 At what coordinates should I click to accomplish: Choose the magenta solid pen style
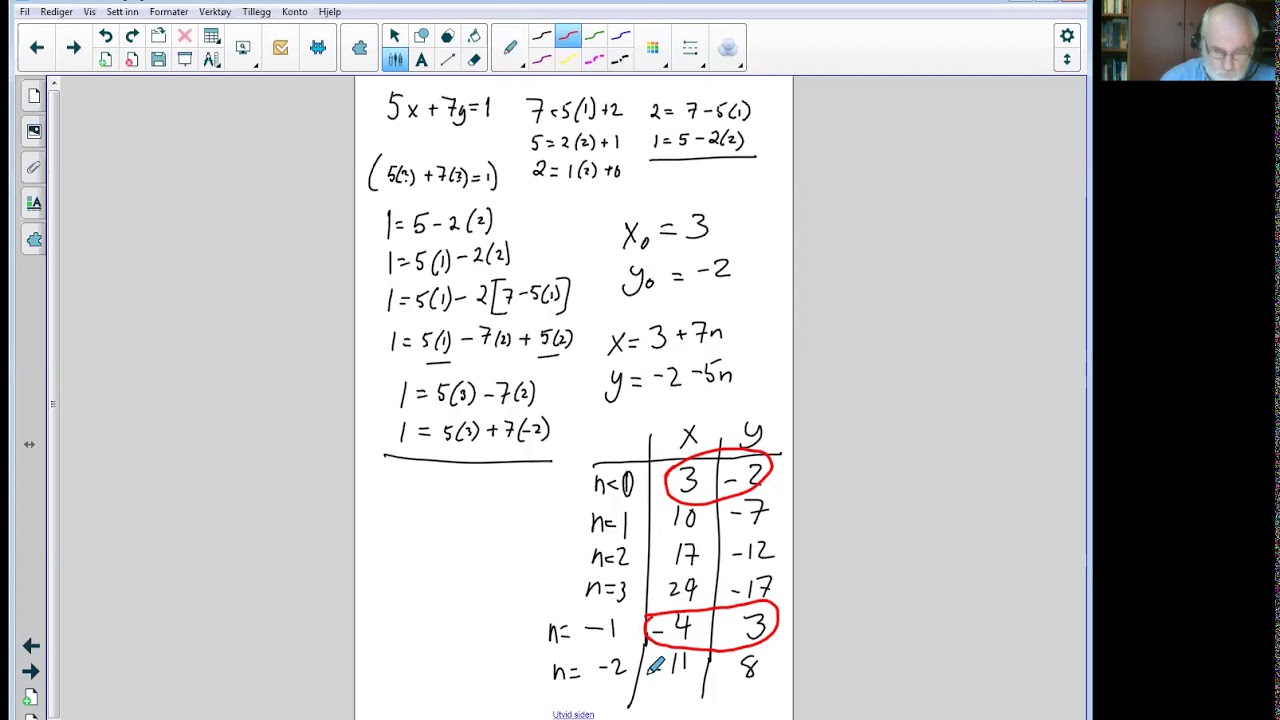coord(542,60)
